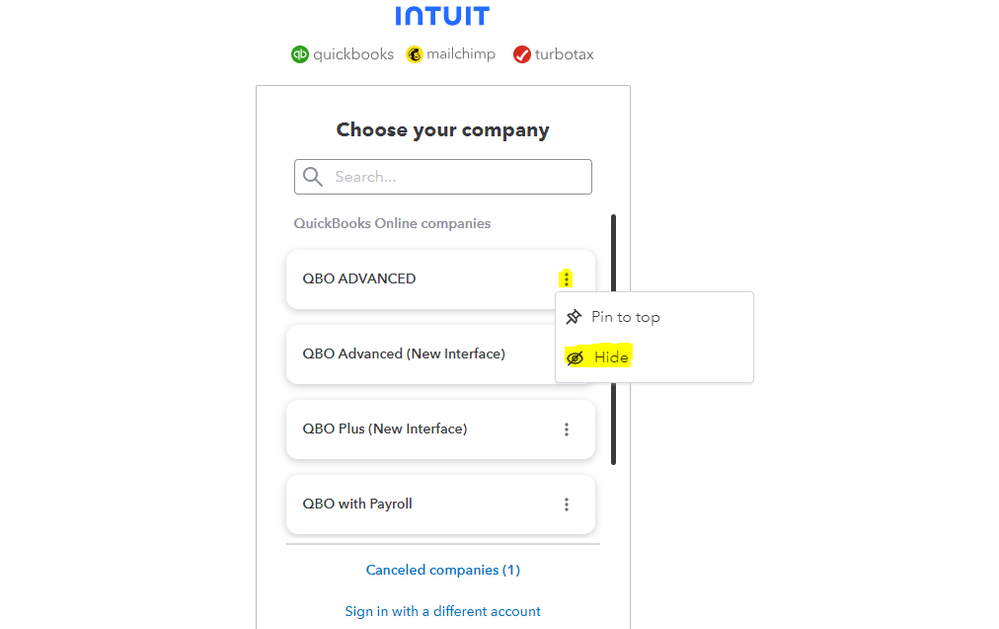Sign in with a different account
Viewport: 999px width, 629px height.
click(443, 611)
